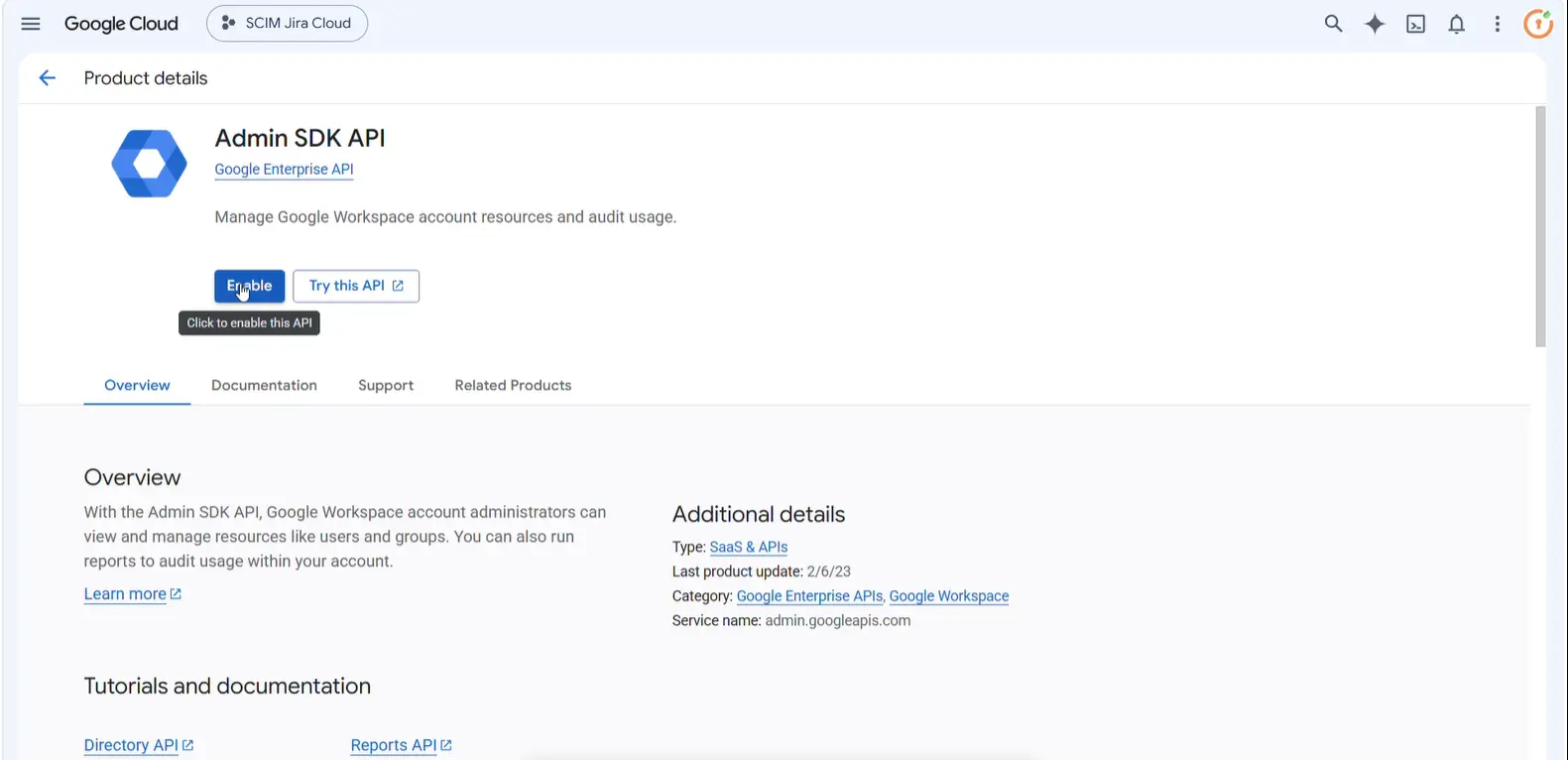
Task: Click the Tutorials and documentation heading
Action: pos(227,686)
